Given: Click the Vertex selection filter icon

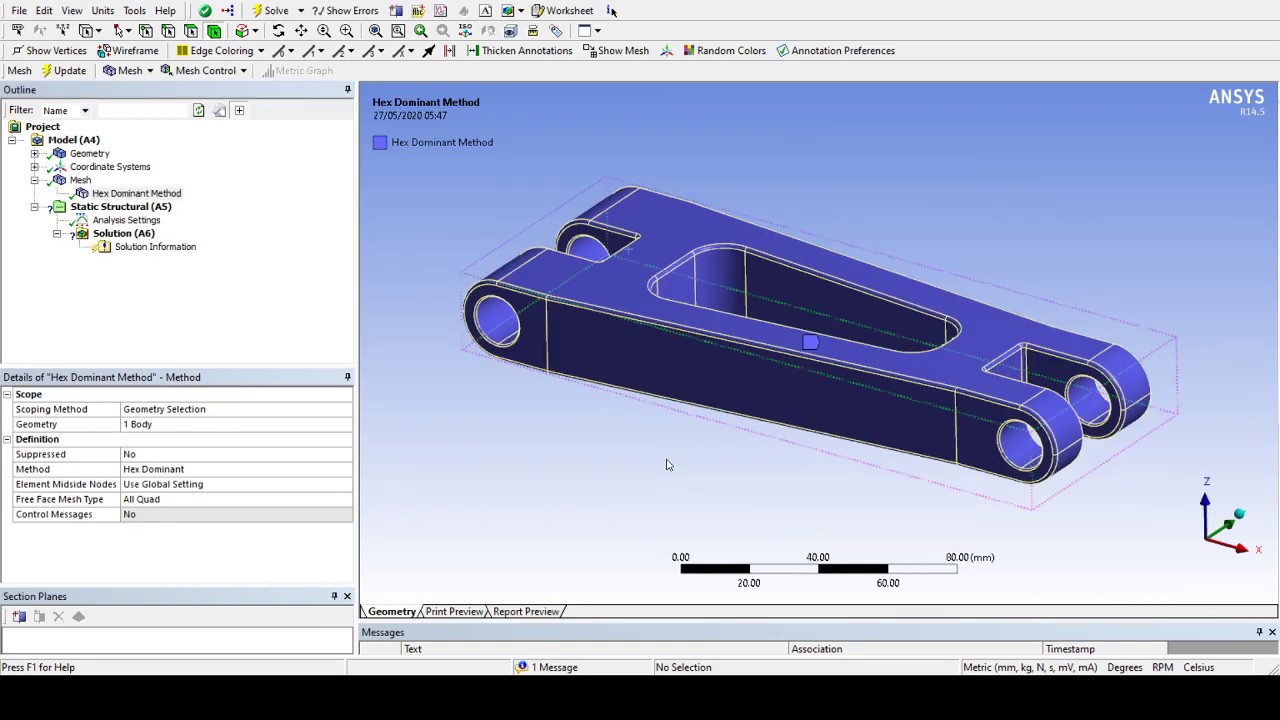Looking at the screenshot, I should pyautogui.click(x=146, y=31).
